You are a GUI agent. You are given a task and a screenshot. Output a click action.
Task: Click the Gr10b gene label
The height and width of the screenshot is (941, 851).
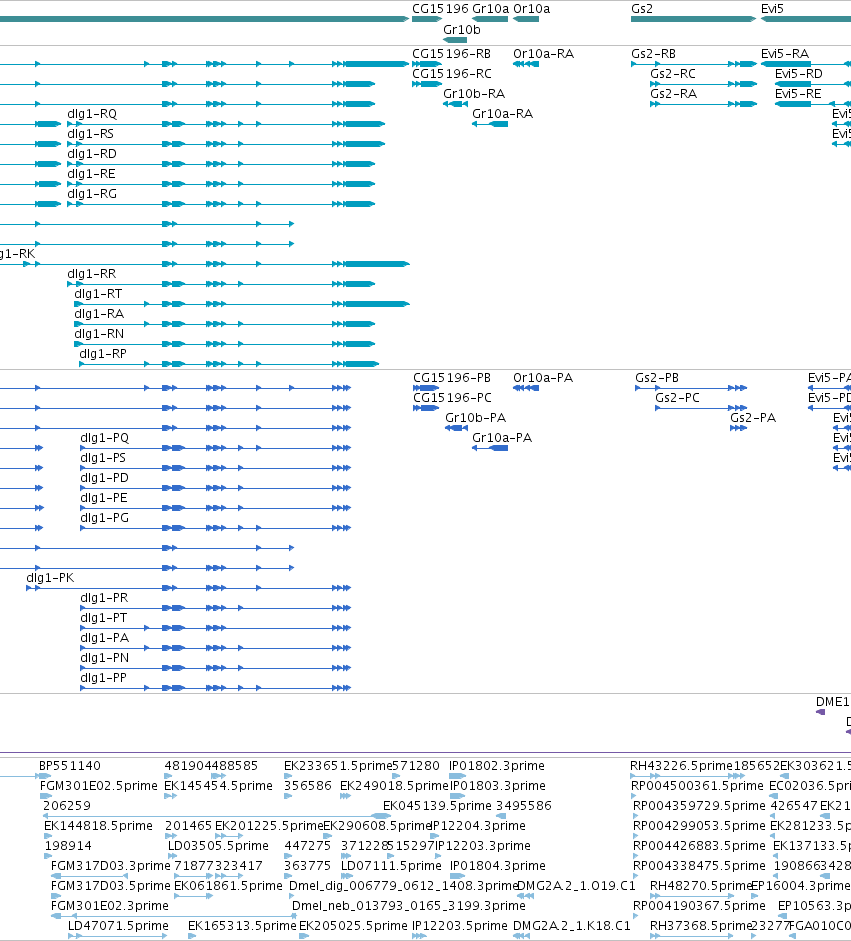[462, 30]
